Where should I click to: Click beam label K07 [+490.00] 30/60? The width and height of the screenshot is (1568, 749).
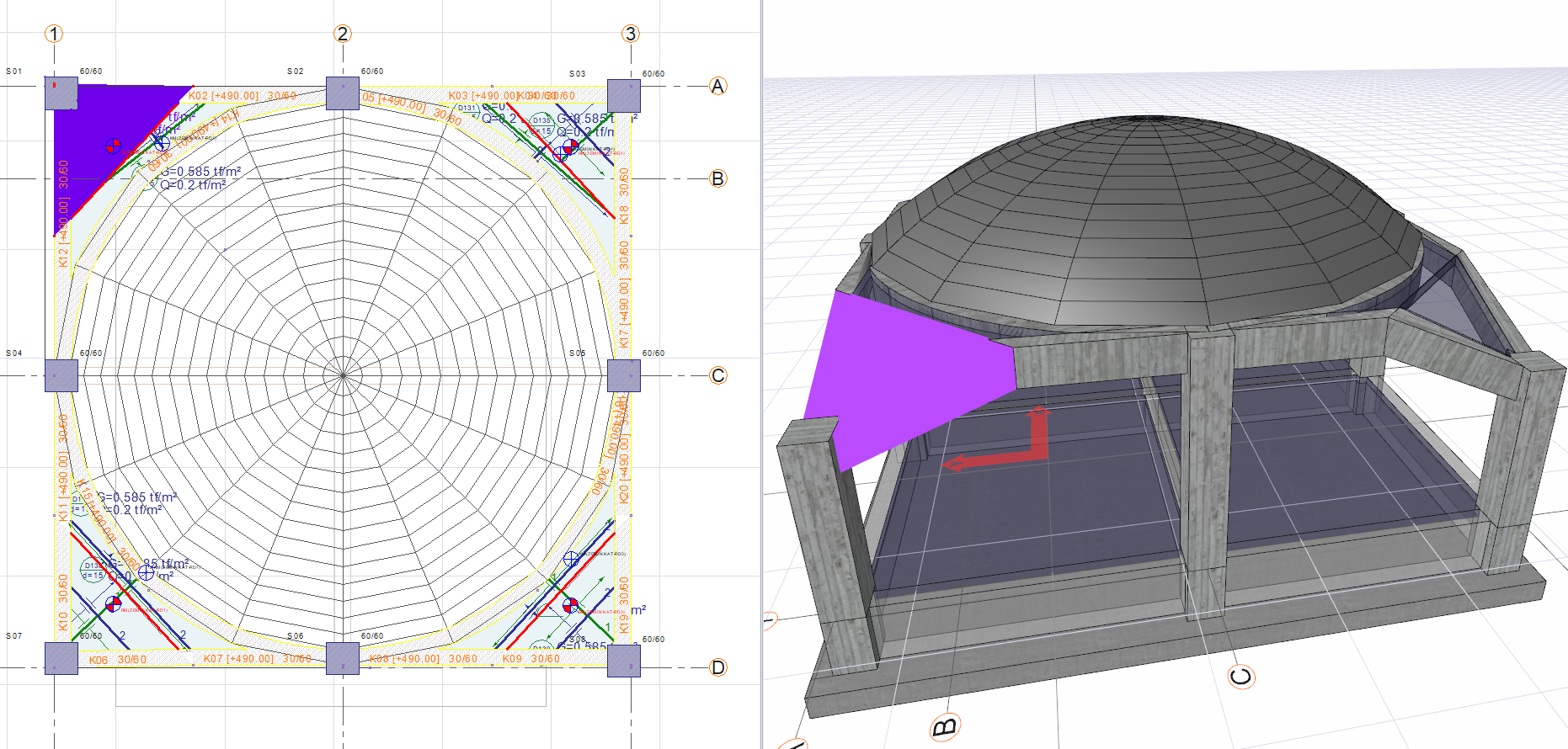point(258,658)
